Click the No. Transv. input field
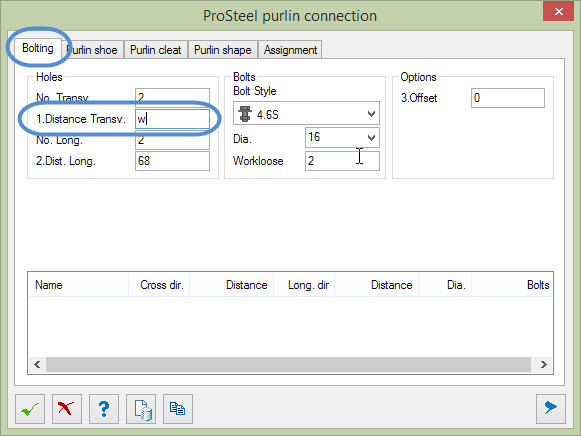 click(172, 97)
